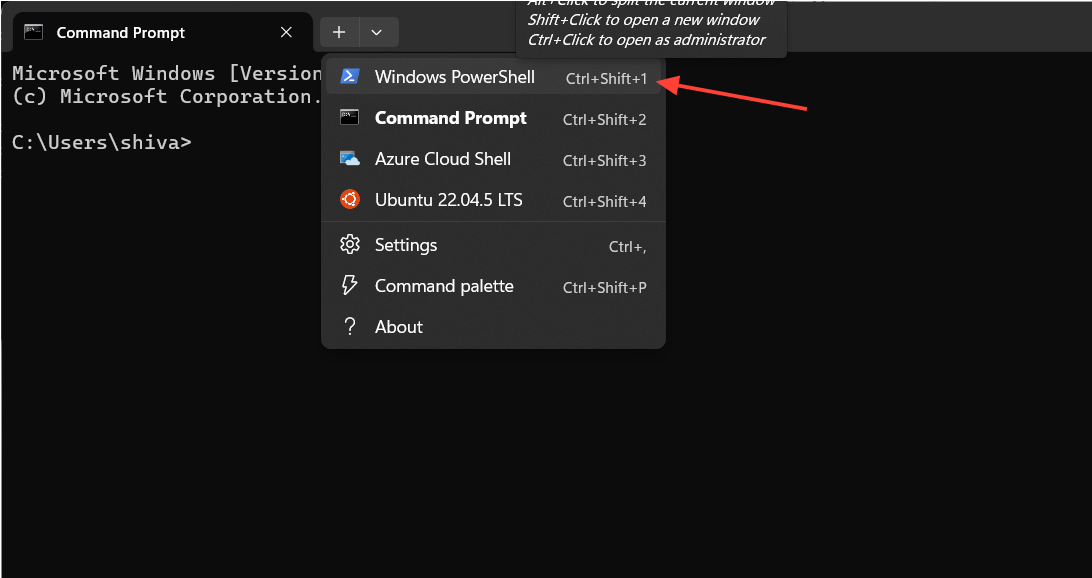Viewport: 1092px width, 578px height.
Task: Open the Command palette entry
Action: click(x=444, y=286)
